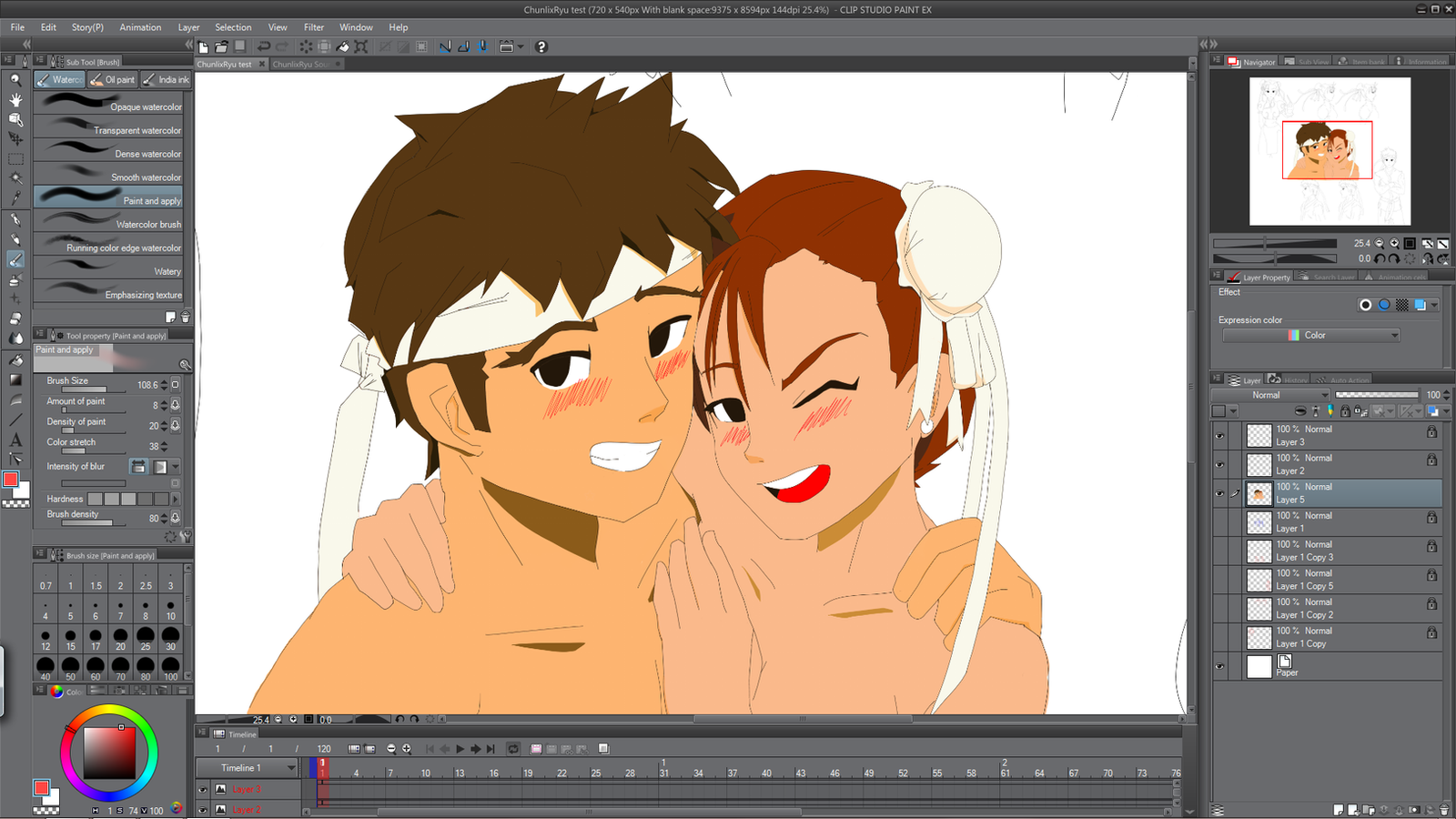This screenshot has height=819, width=1456.
Task: Collapse the left tool palette dock
Action: [26, 44]
